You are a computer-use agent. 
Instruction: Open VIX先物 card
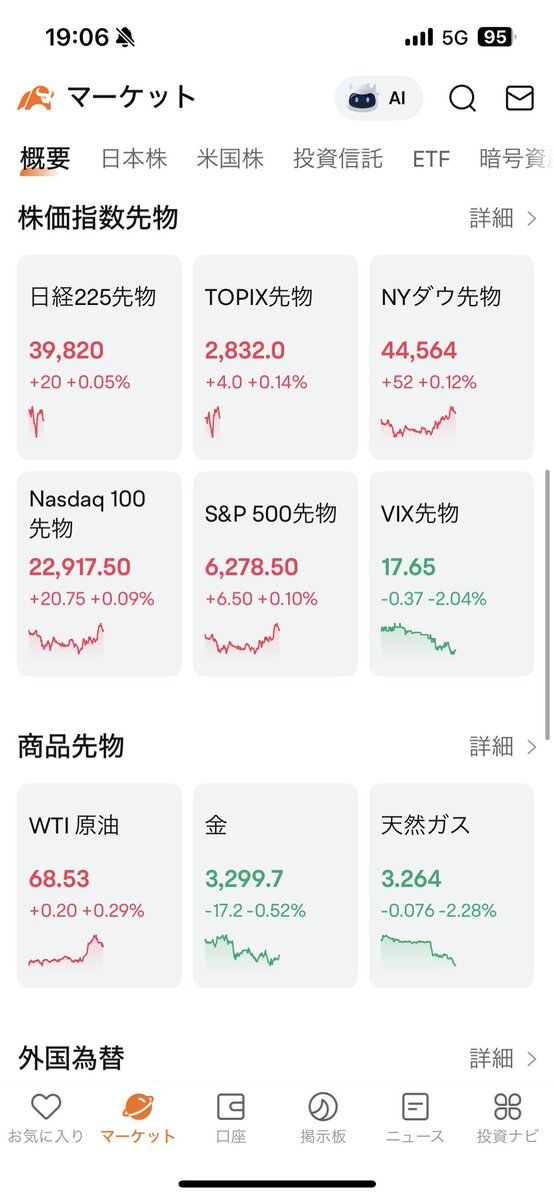click(451, 574)
